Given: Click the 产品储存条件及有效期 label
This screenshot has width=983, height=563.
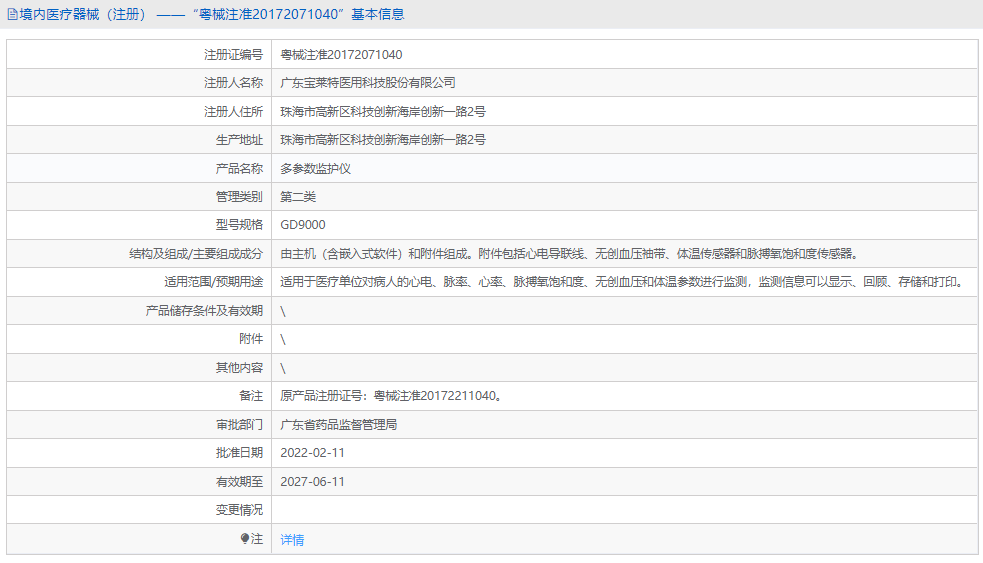Looking at the screenshot, I should tap(204, 310).
